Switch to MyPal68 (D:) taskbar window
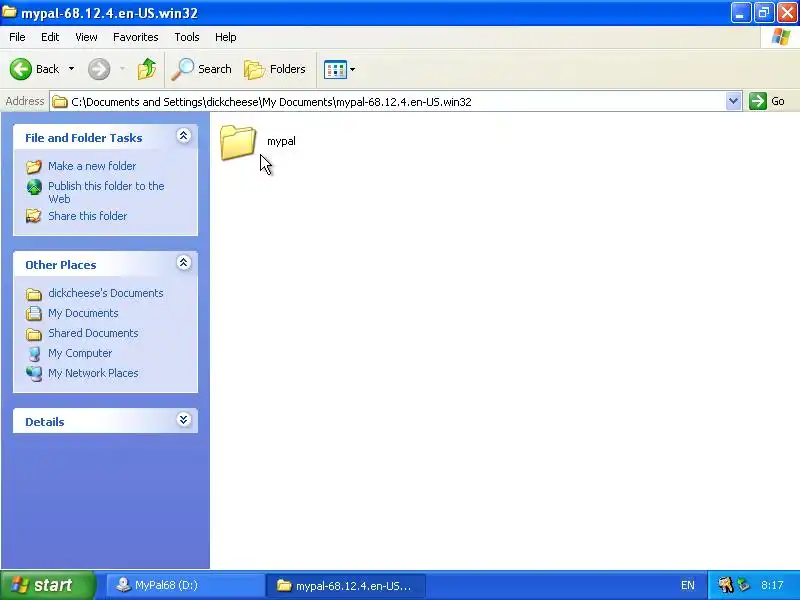Image resolution: width=800 pixels, height=600 pixels. [x=185, y=585]
